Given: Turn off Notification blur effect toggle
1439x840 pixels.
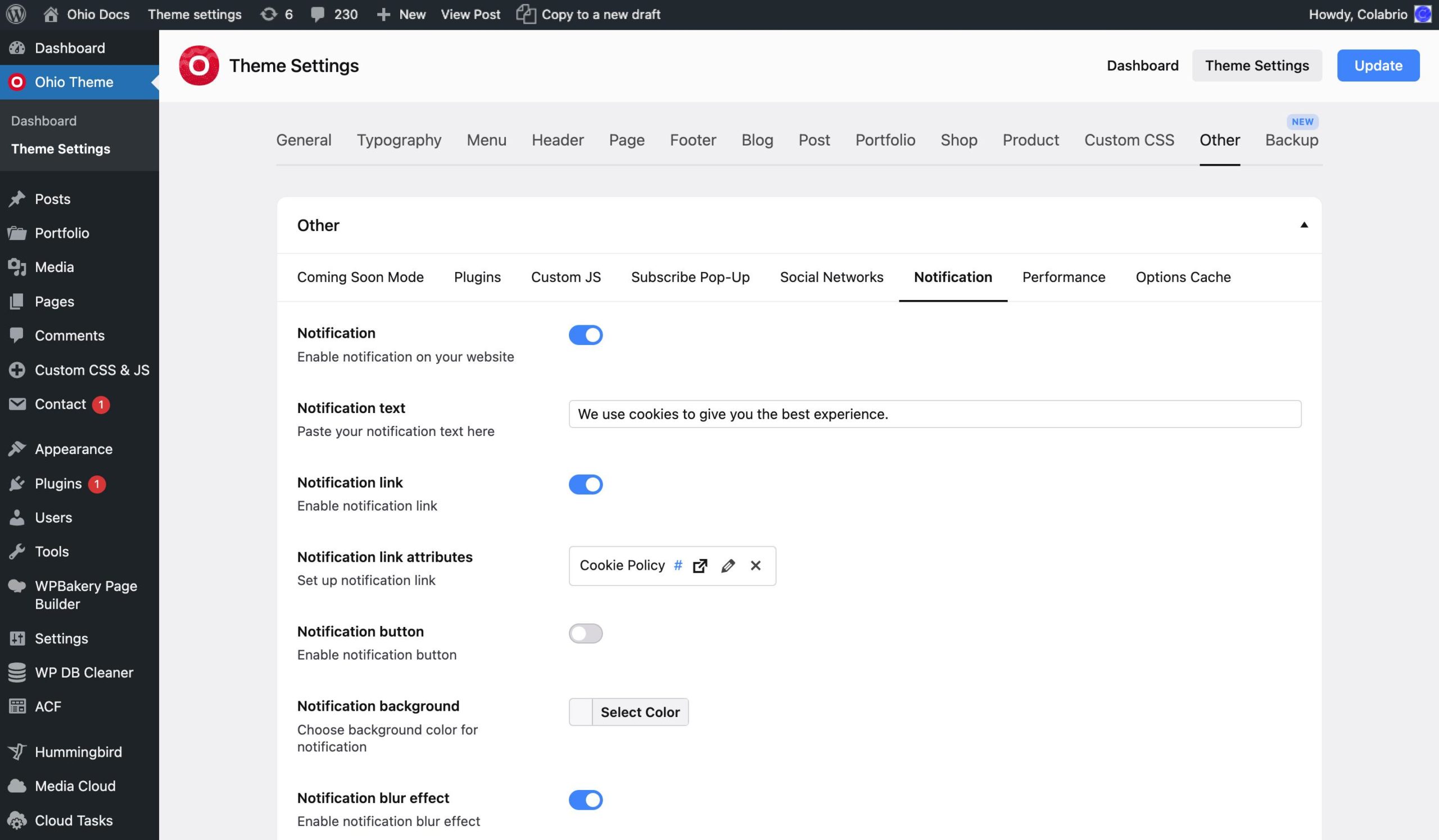Looking at the screenshot, I should point(585,800).
